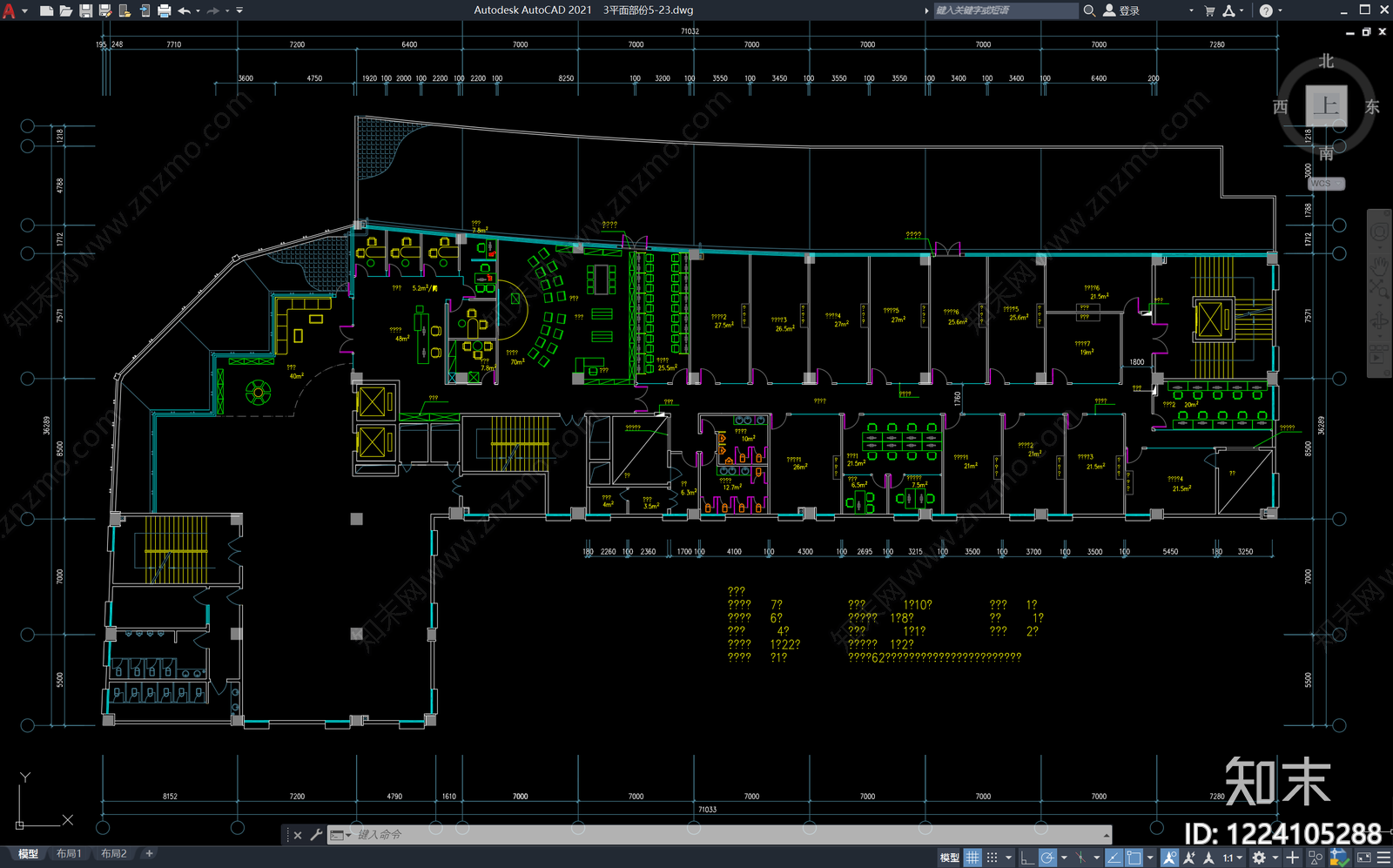Toggle polar tracking

click(x=1047, y=858)
